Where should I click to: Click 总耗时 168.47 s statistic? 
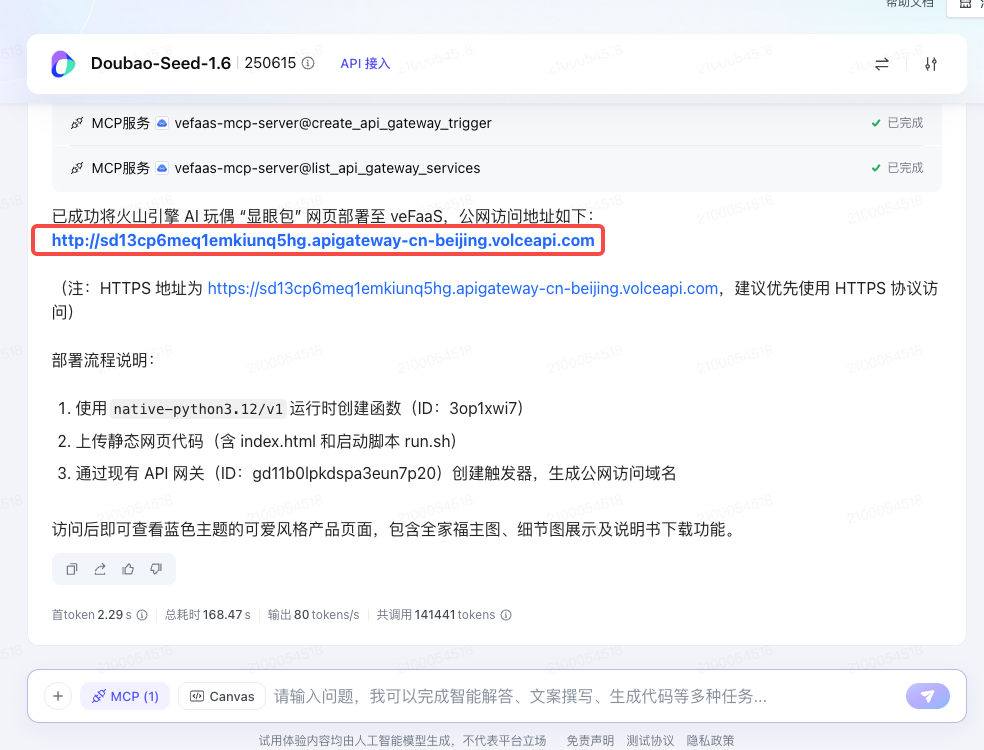[x=208, y=615]
